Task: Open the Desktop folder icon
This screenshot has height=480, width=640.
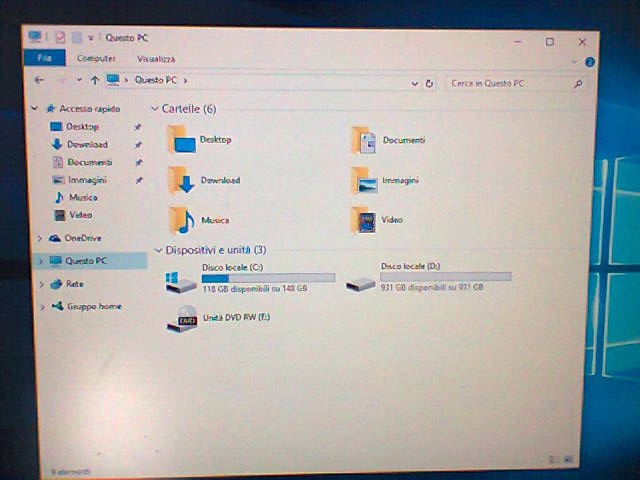Action: (x=183, y=140)
